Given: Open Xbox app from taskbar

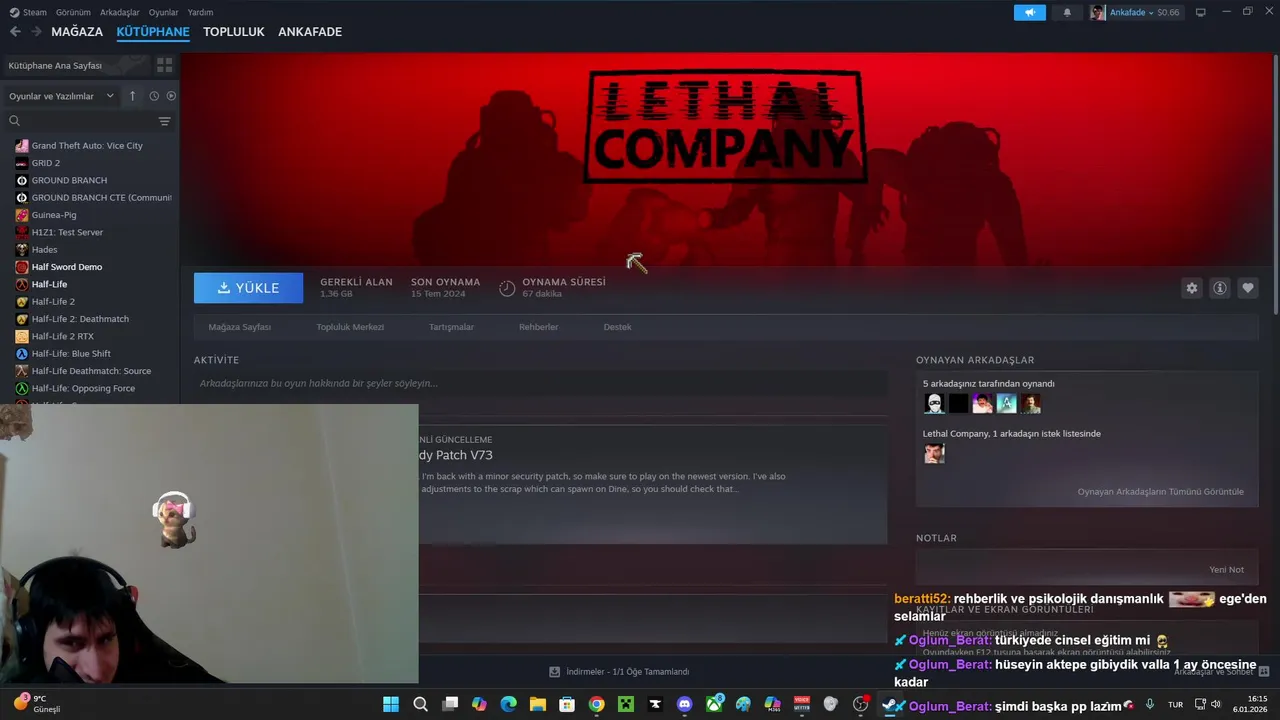Looking at the screenshot, I should click(714, 704).
